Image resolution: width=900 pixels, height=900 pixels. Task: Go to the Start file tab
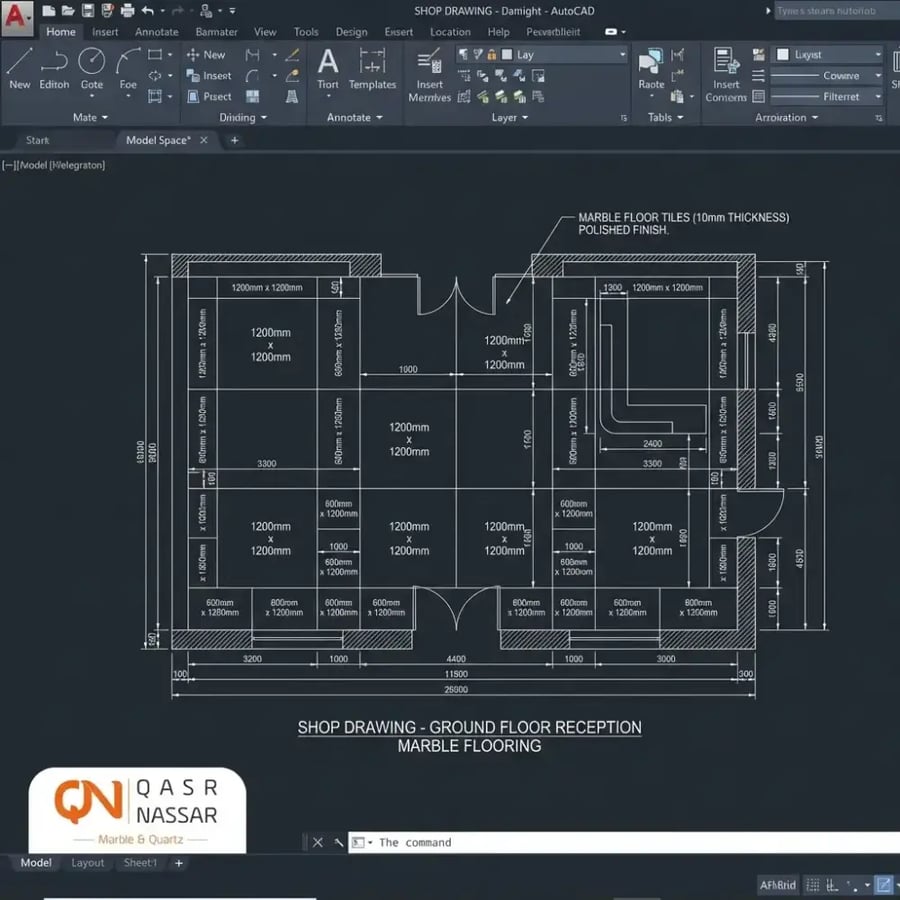click(x=37, y=140)
